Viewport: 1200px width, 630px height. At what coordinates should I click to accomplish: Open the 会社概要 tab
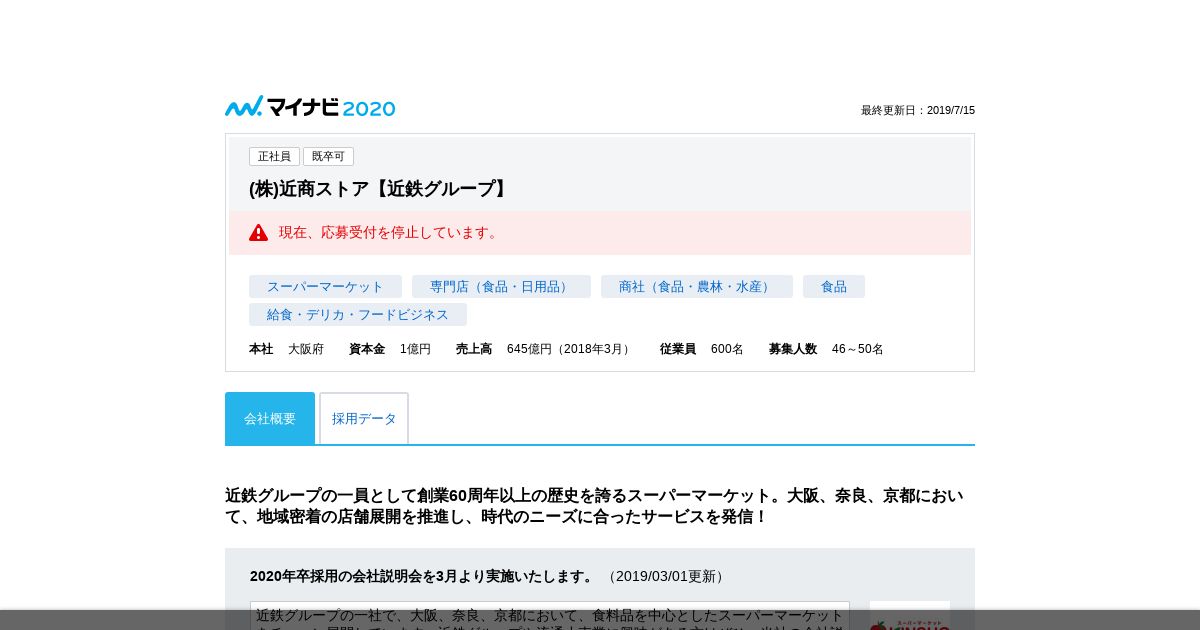(x=270, y=418)
